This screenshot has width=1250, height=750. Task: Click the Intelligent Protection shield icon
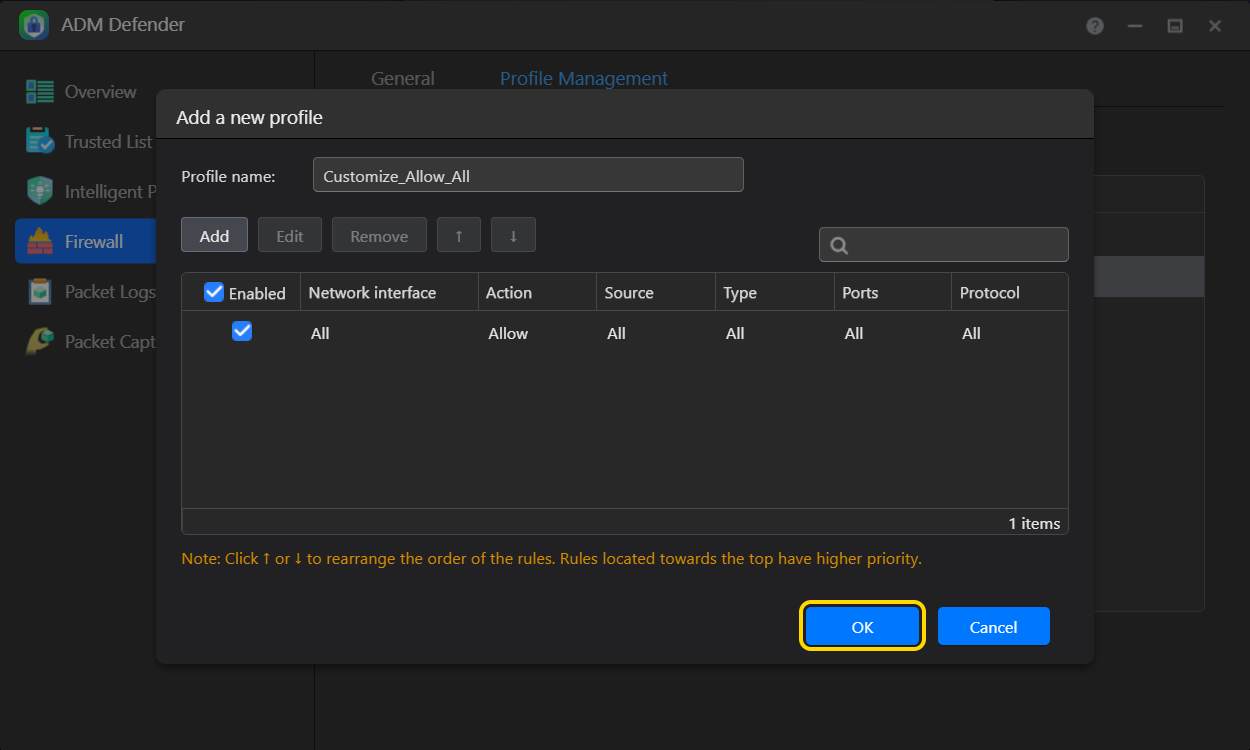point(40,191)
